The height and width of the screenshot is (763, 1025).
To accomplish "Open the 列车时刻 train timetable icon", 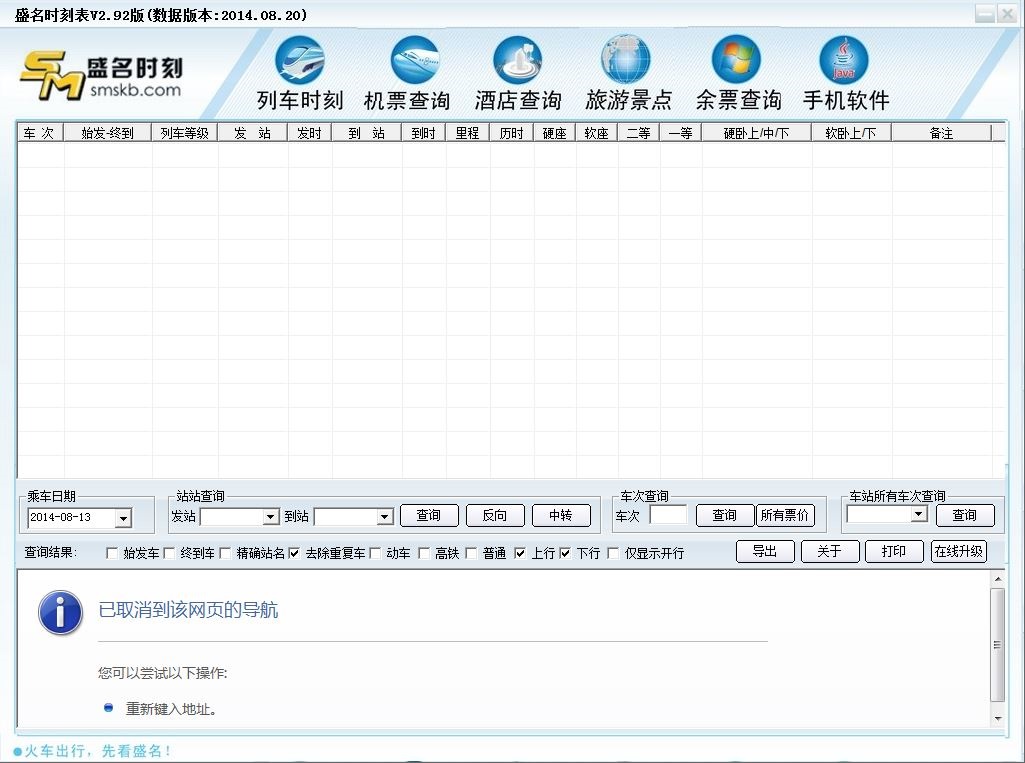I will pyautogui.click(x=300, y=61).
